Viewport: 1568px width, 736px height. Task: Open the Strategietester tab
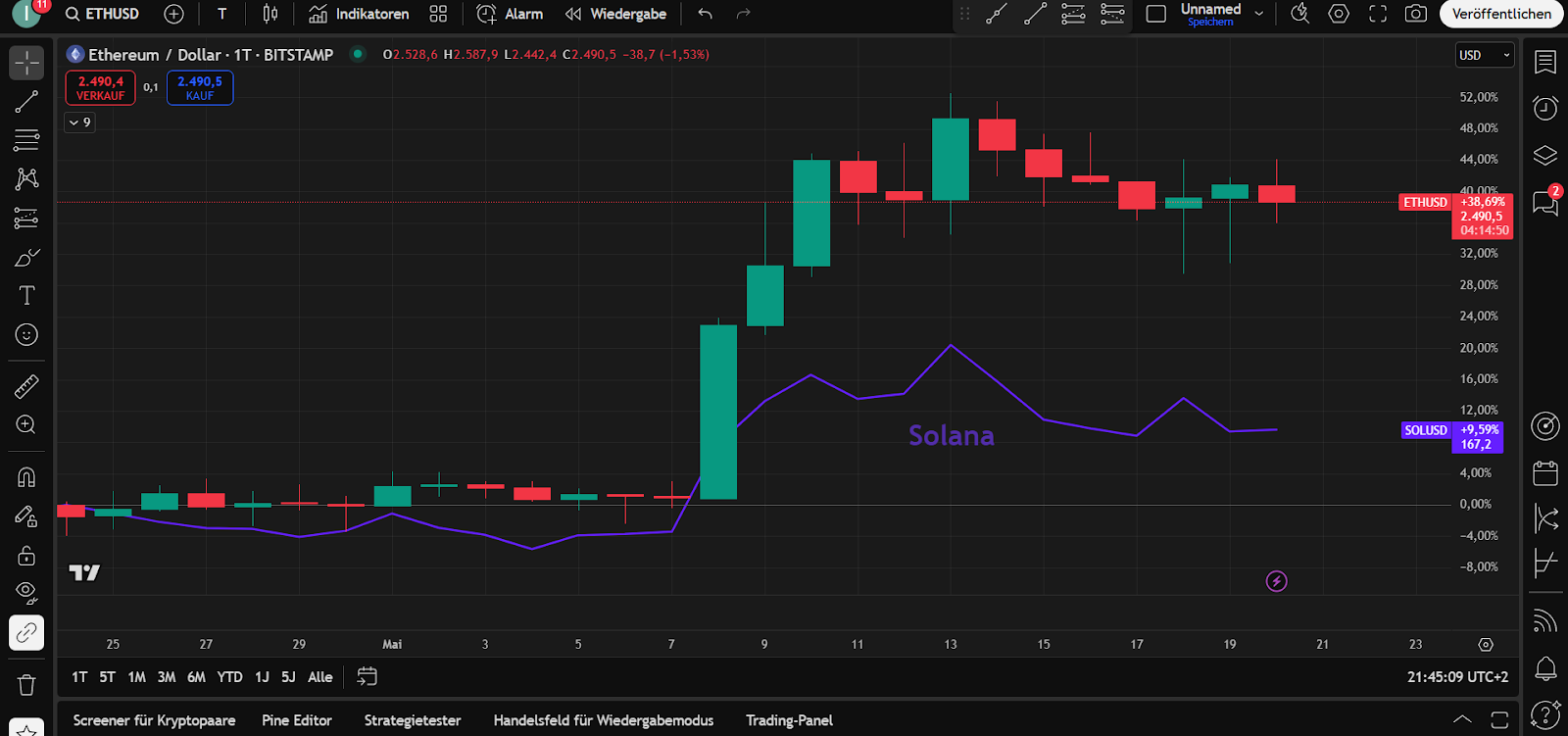point(413,720)
